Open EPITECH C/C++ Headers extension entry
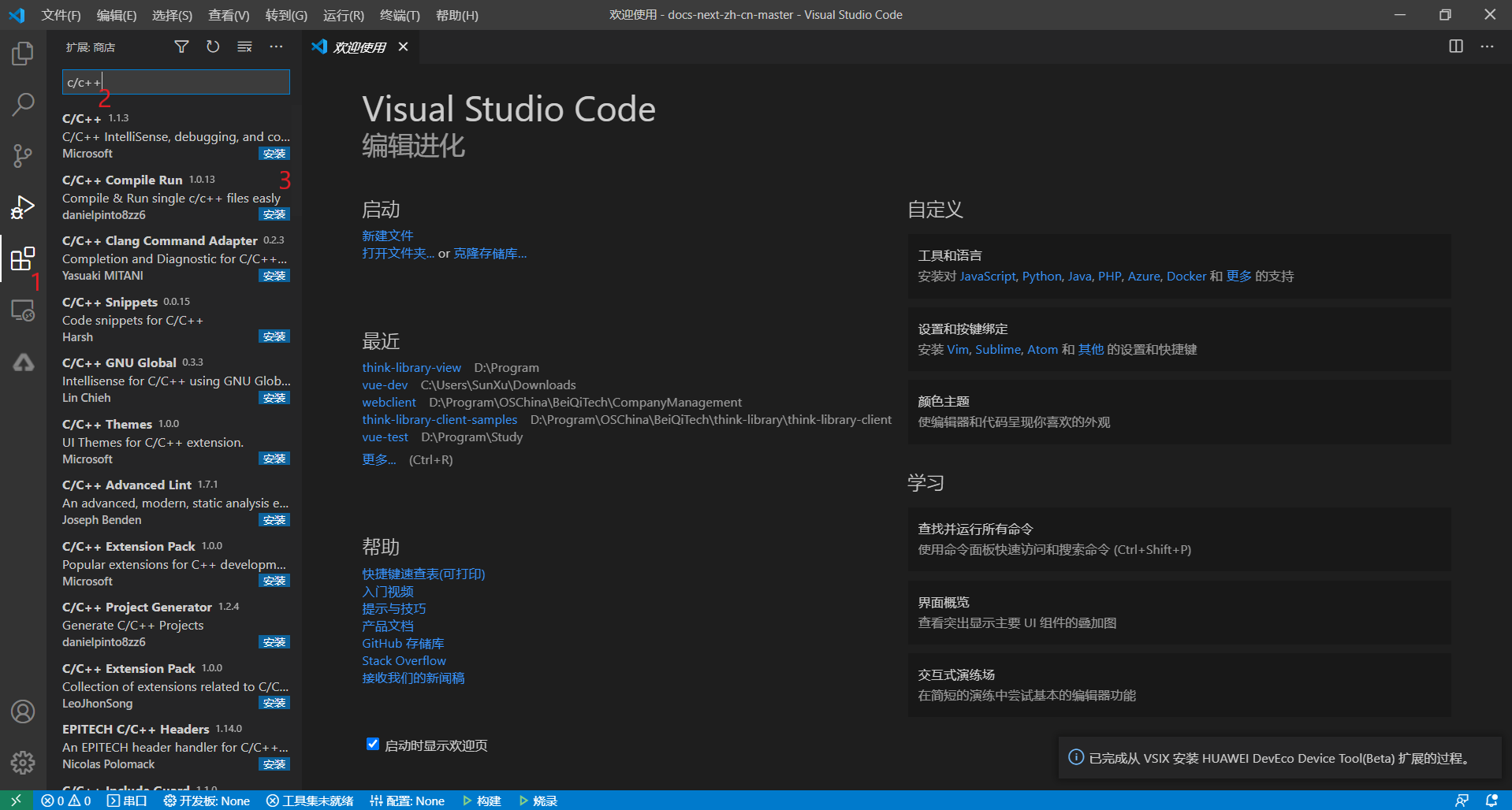The image size is (1512, 810). [x=176, y=746]
